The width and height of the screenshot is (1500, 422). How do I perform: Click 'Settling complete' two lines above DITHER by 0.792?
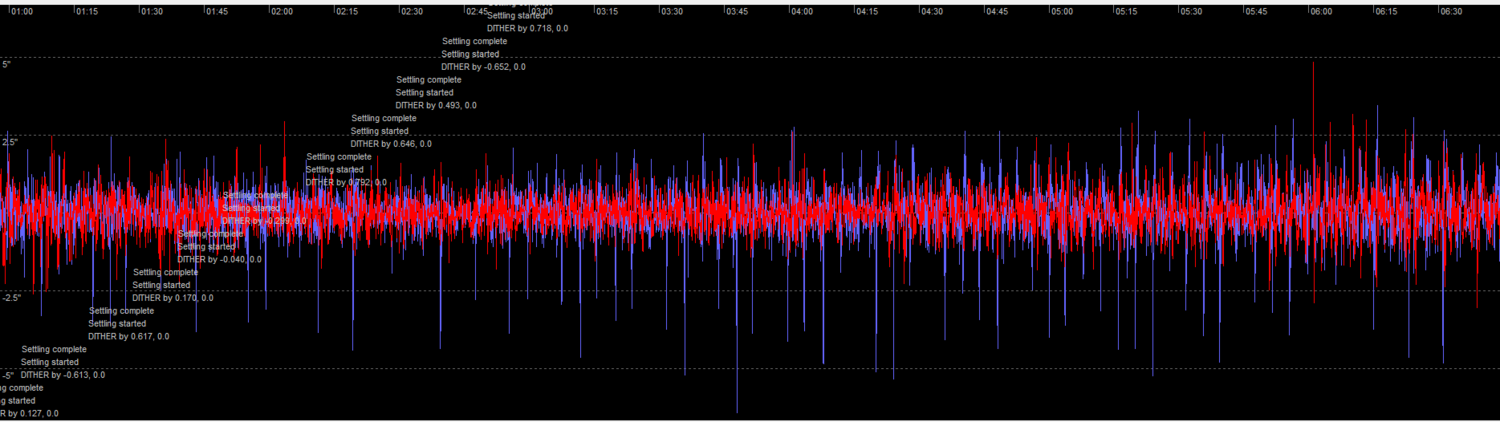coord(339,157)
